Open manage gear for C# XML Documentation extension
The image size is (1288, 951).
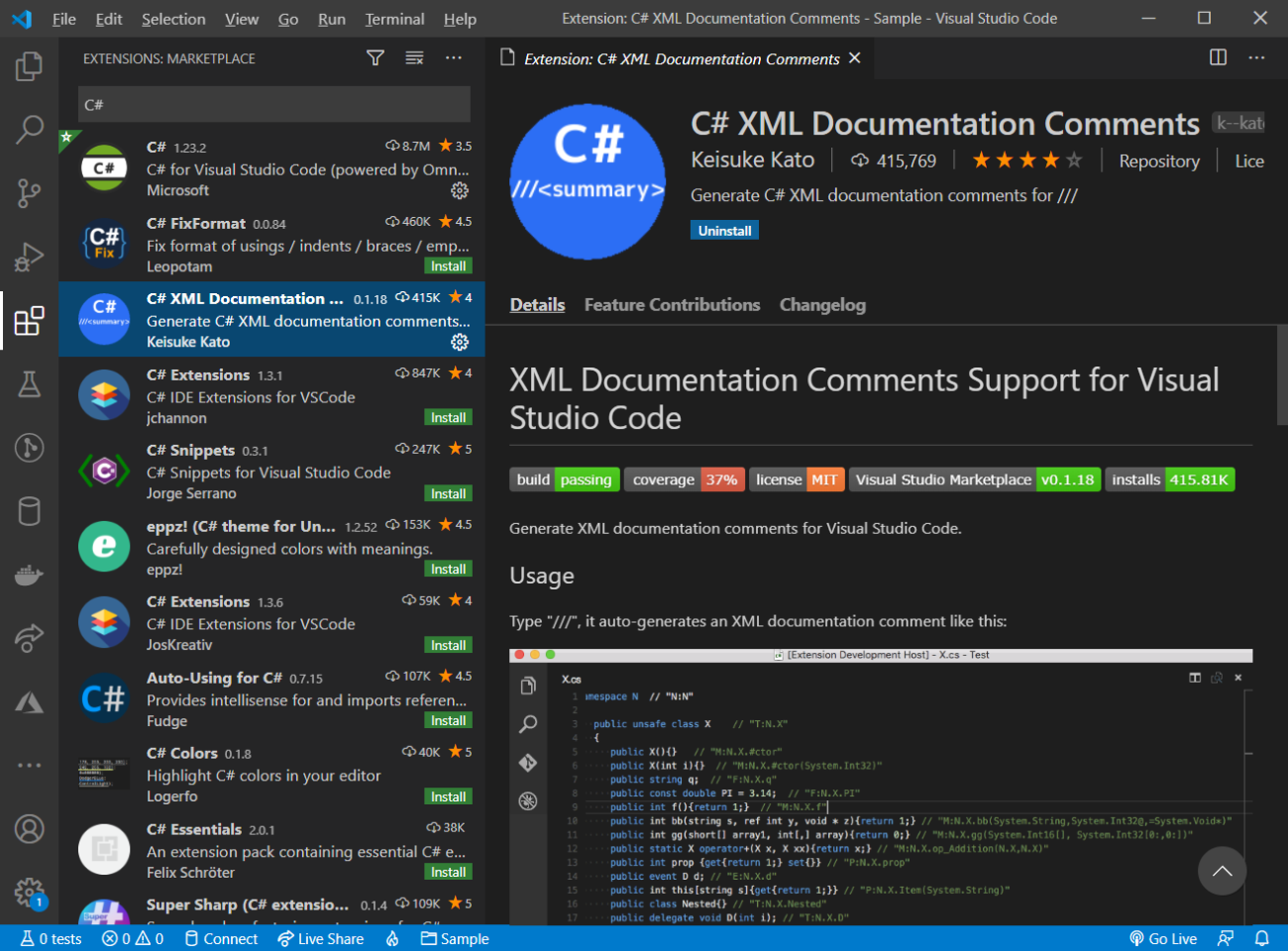(x=460, y=342)
